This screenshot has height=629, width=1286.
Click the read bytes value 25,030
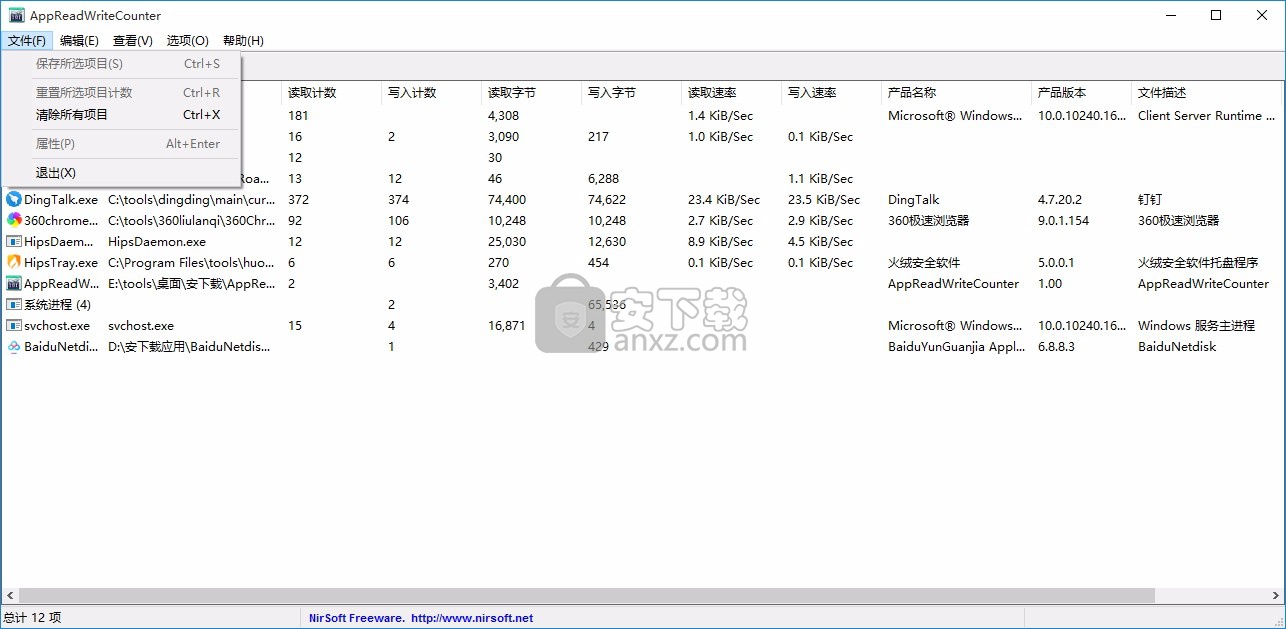(507, 242)
